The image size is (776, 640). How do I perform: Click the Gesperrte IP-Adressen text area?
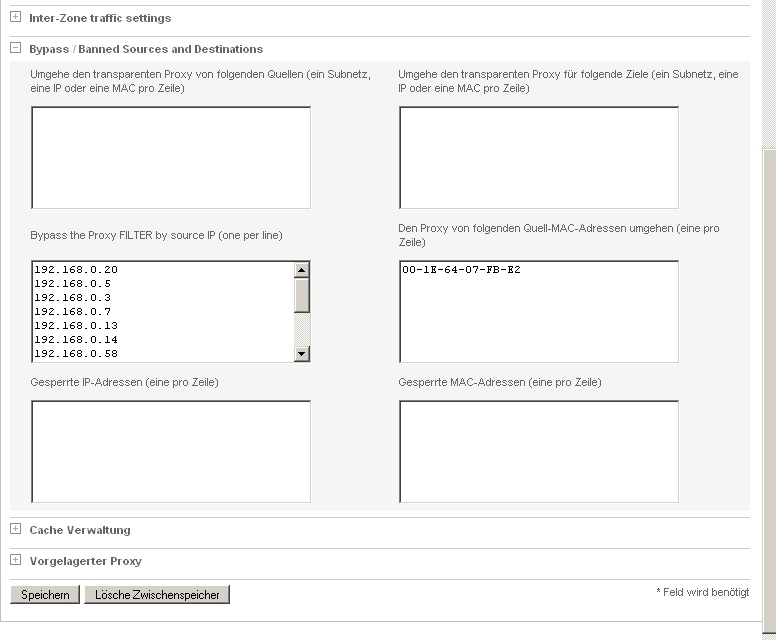pyautogui.click(x=170, y=451)
